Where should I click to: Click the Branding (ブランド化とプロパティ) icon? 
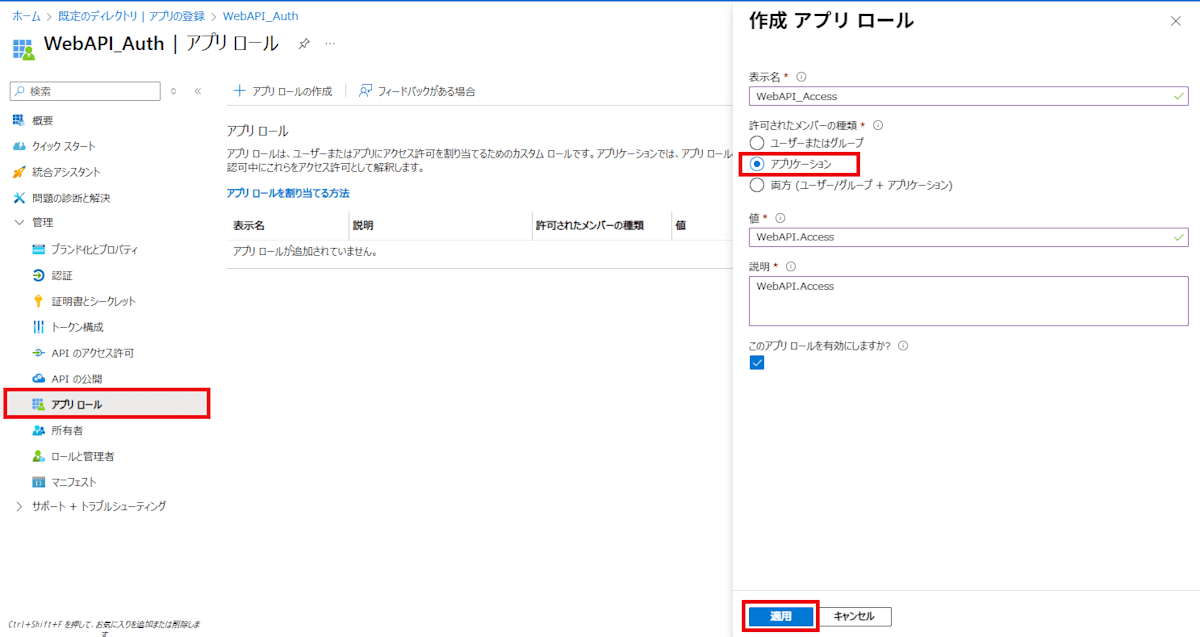39,249
